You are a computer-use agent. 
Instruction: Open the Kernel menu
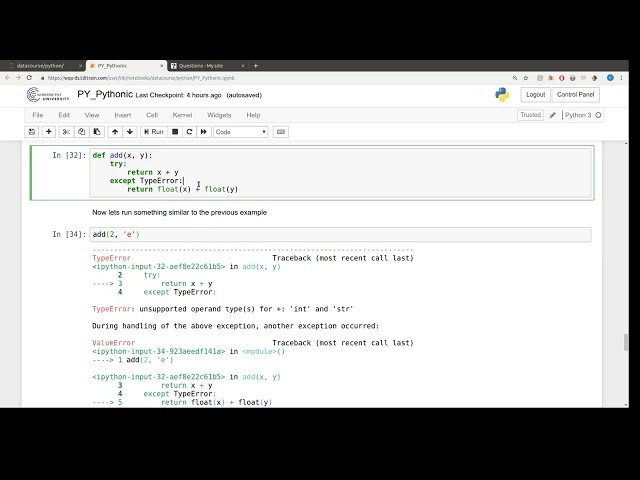tap(182, 115)
